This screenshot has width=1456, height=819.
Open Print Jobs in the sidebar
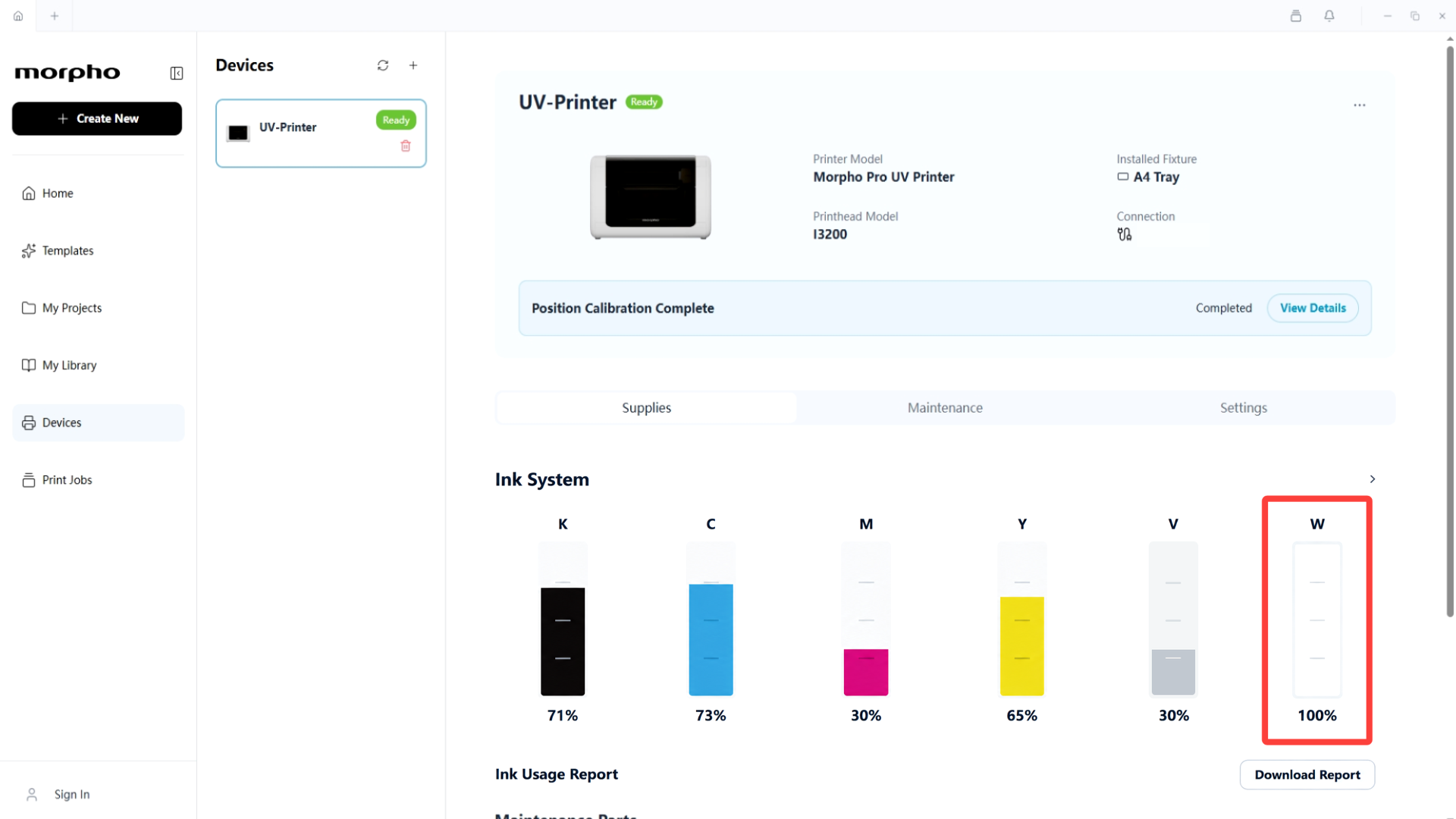point(98,480)
